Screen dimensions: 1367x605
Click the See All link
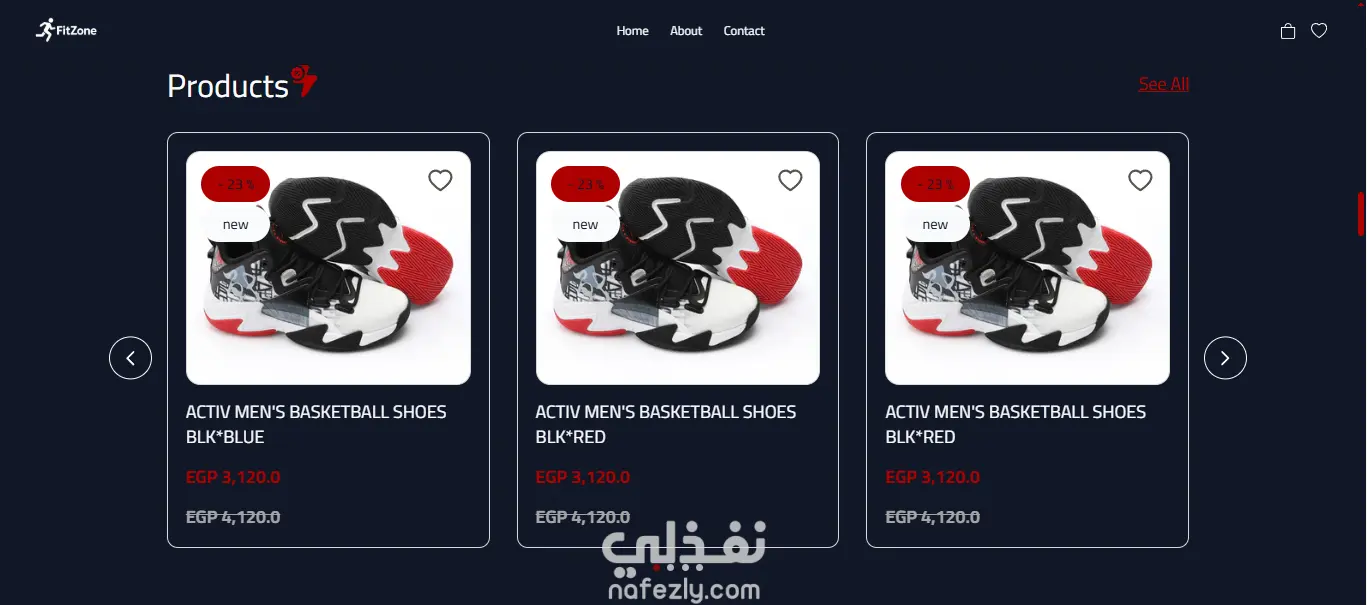coord(1164,84)
